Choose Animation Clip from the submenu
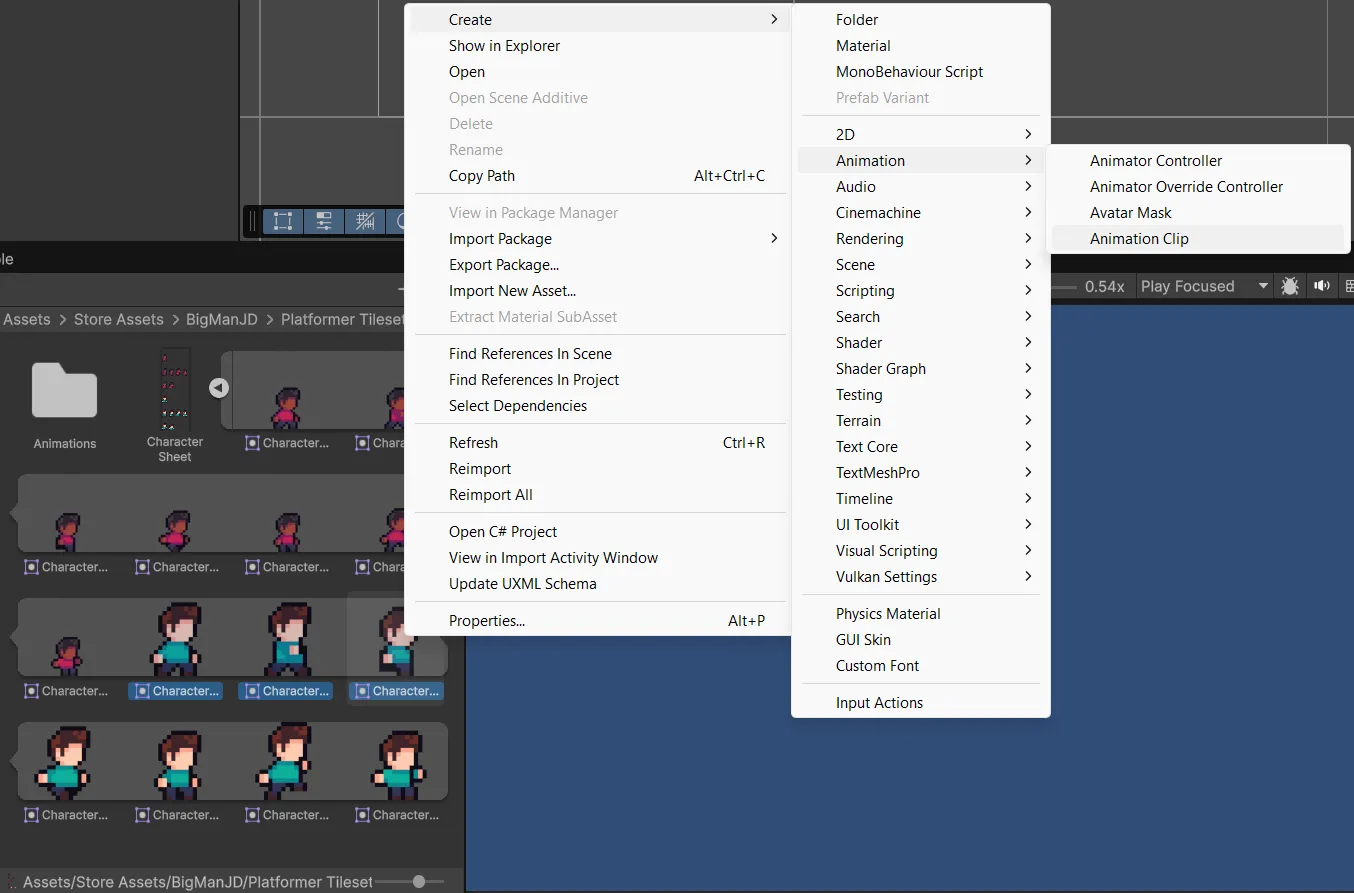Screen dimensions: 1354x893 (1197, 239)
